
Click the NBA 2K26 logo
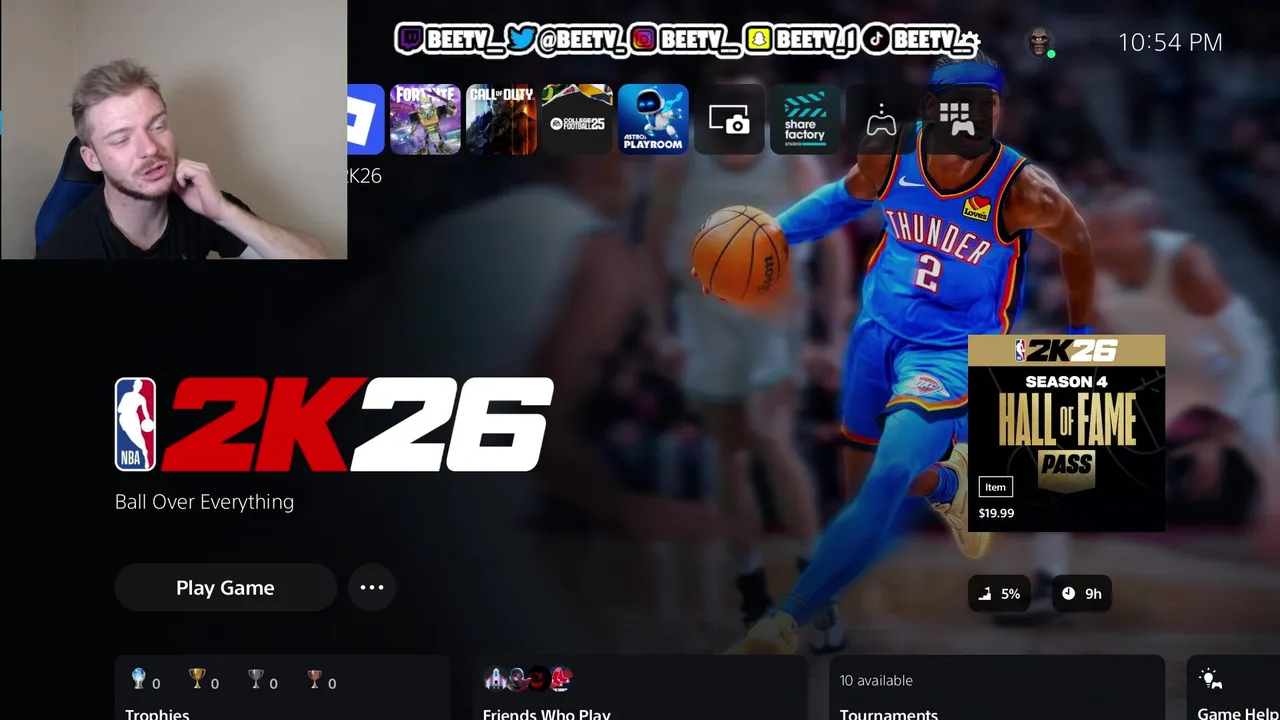334,424
